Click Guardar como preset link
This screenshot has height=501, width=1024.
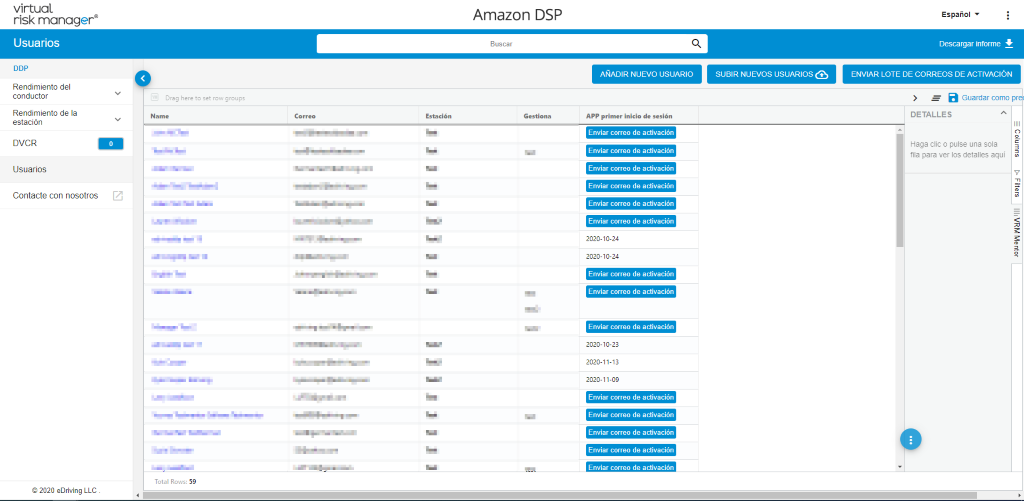click(993, 98)
